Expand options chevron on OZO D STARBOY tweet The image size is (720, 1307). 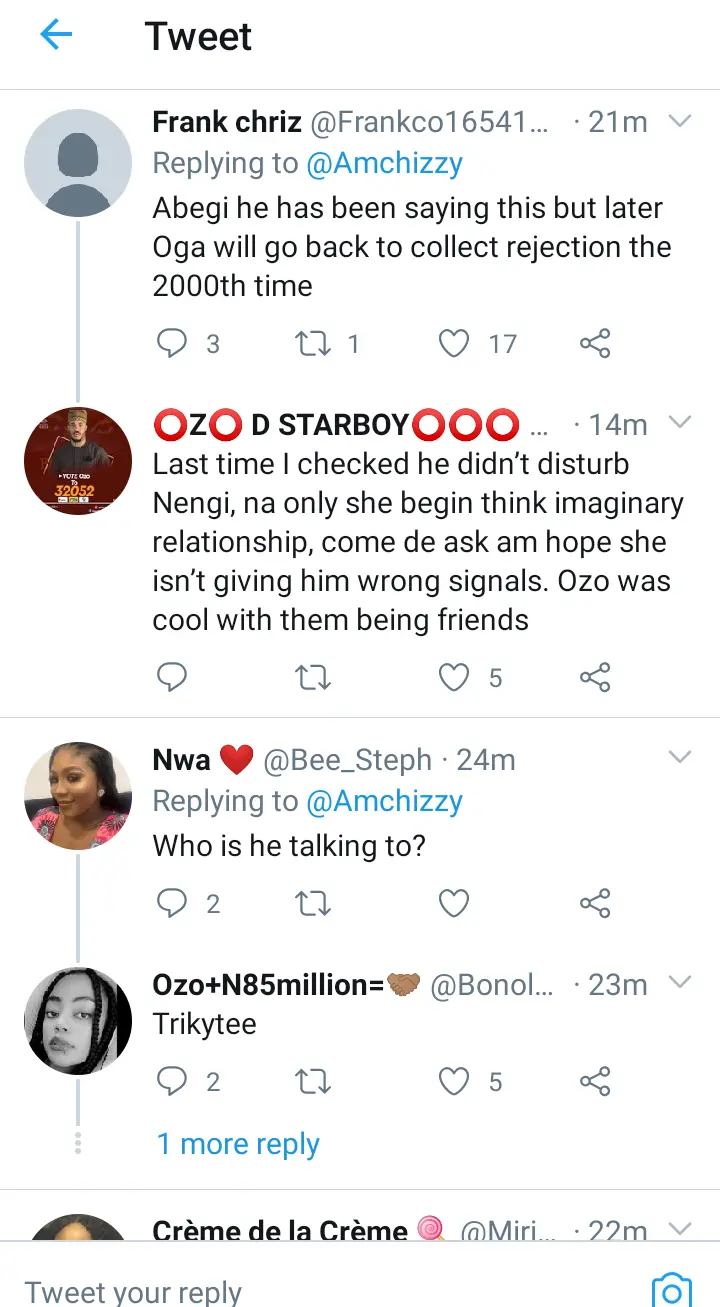pos(680,423)
